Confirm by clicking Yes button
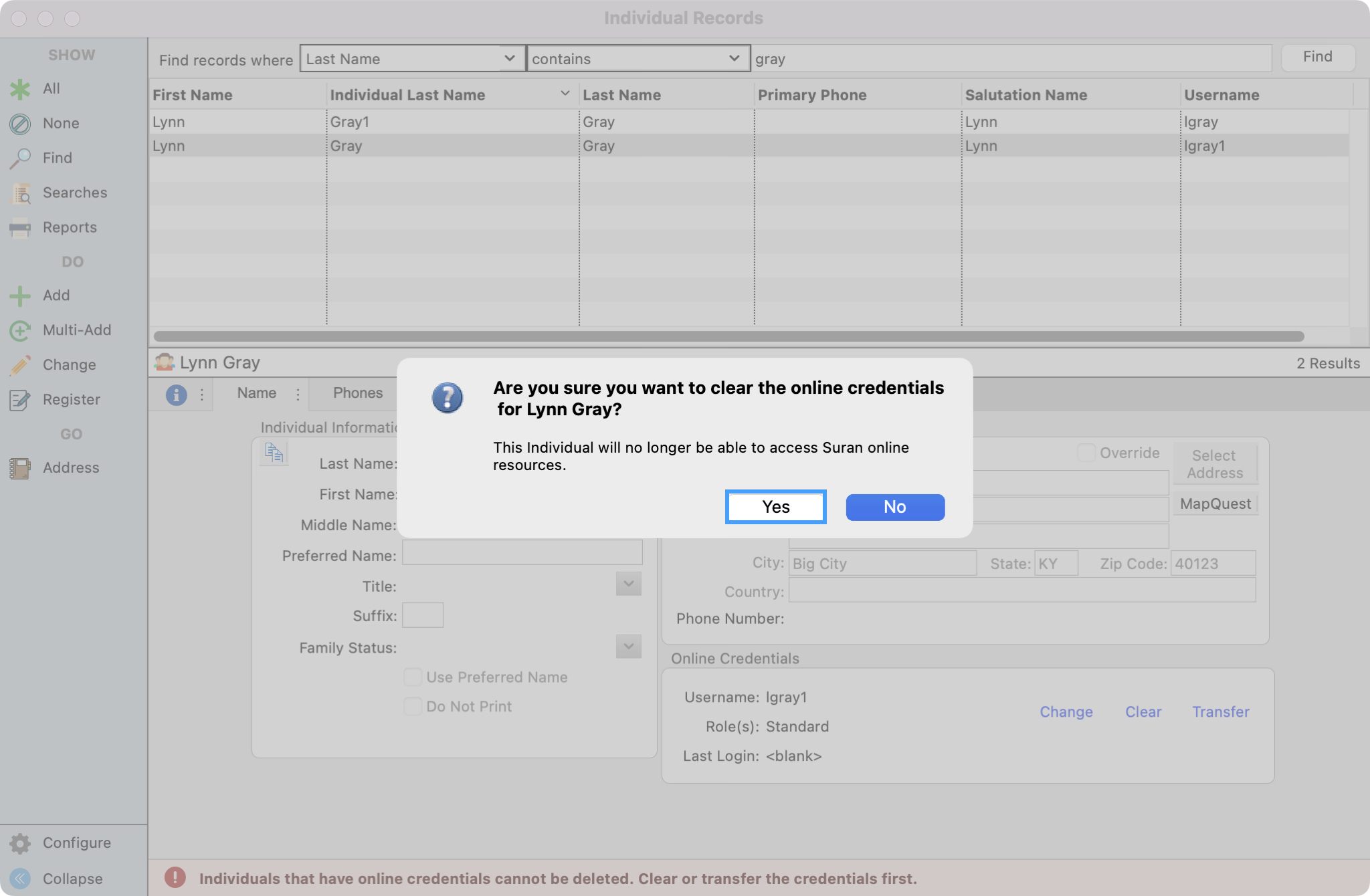 [x=775, y=507]
